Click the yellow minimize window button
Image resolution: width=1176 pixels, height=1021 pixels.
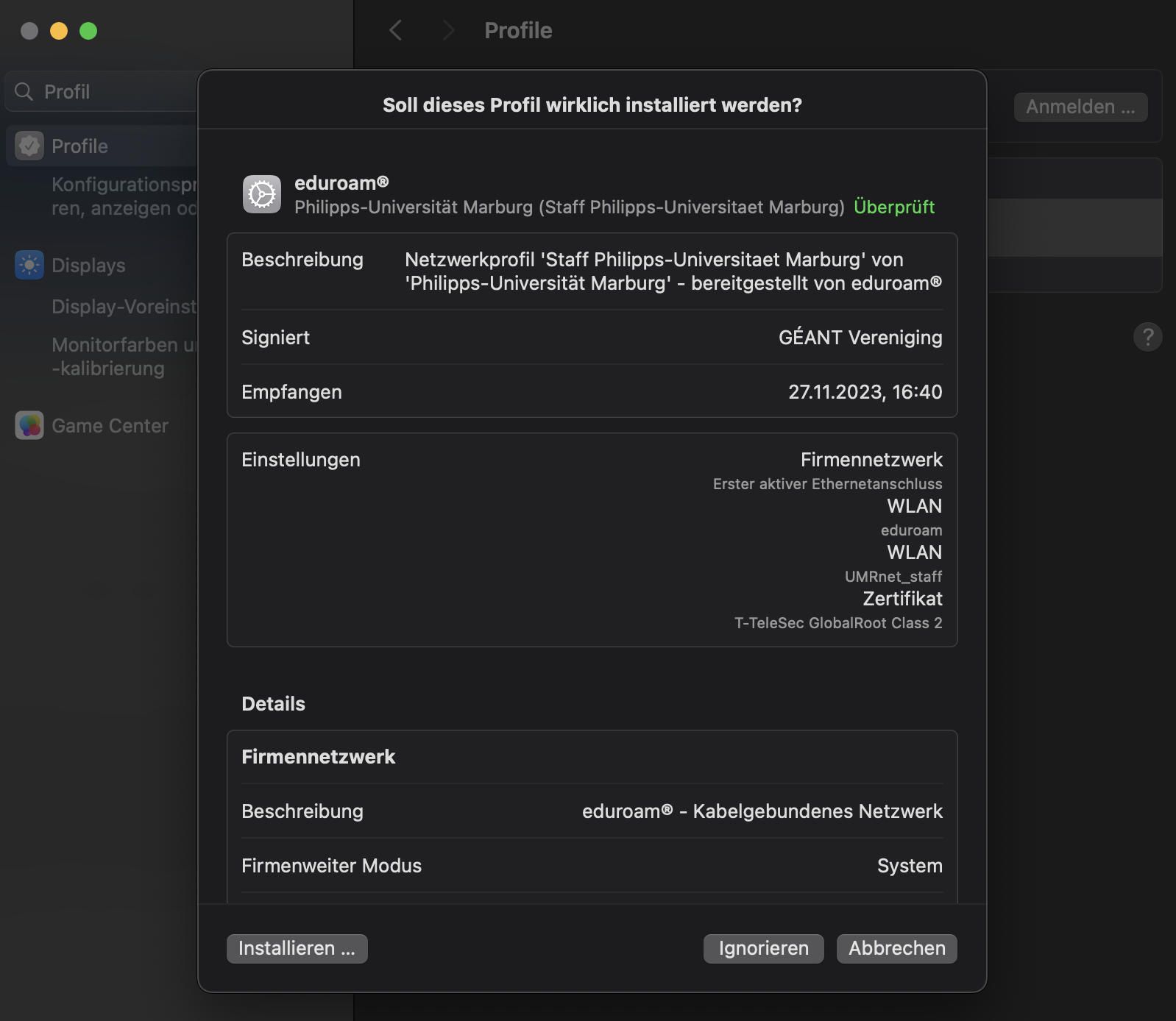click(x=59, y=31)
